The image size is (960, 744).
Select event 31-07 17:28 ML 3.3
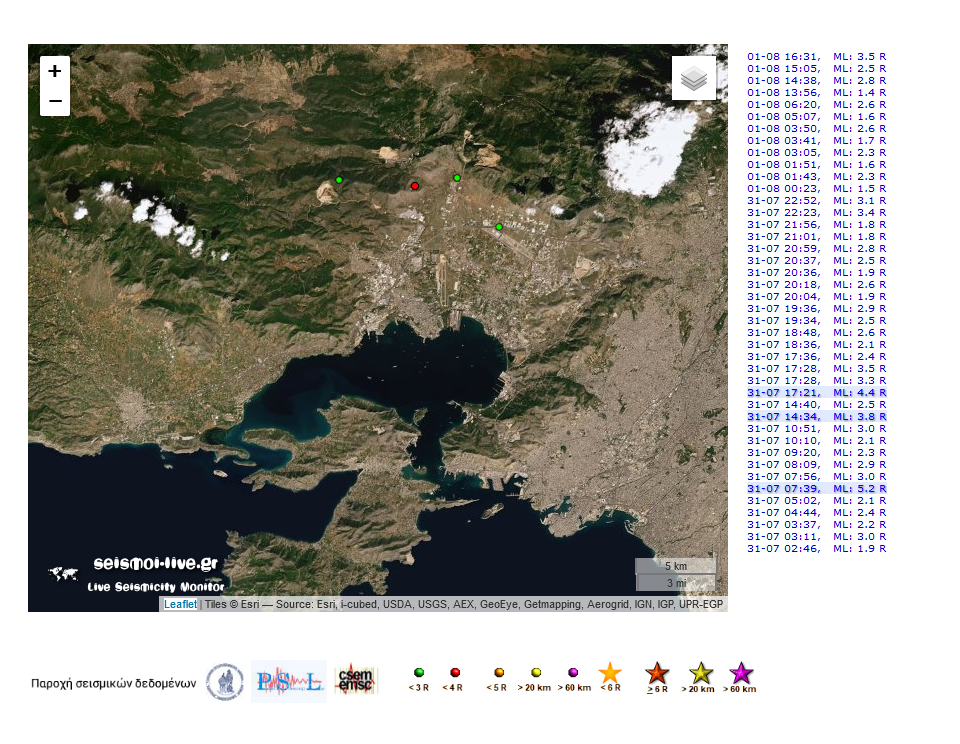pos(817,380)
